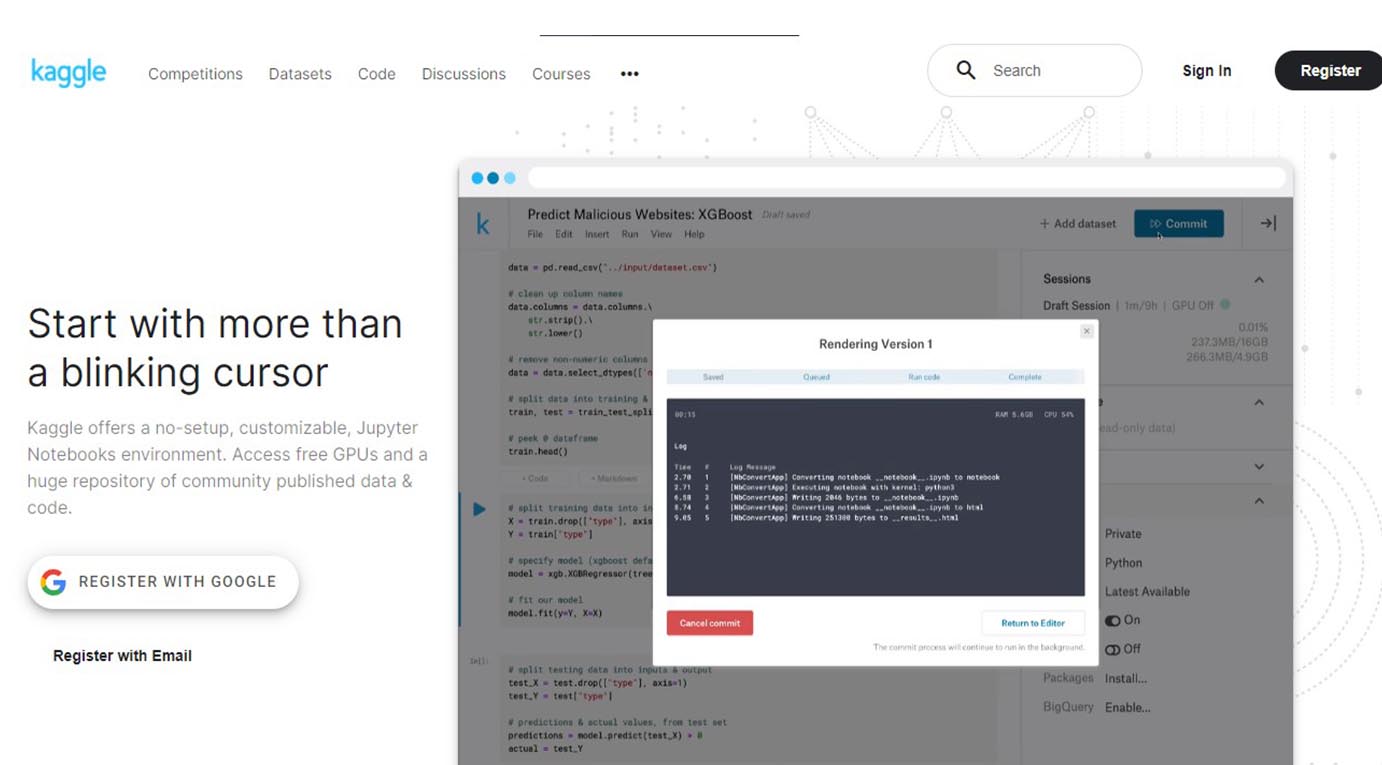Click Install... next to Packages
The image size is (1382, 765).
1126,679
